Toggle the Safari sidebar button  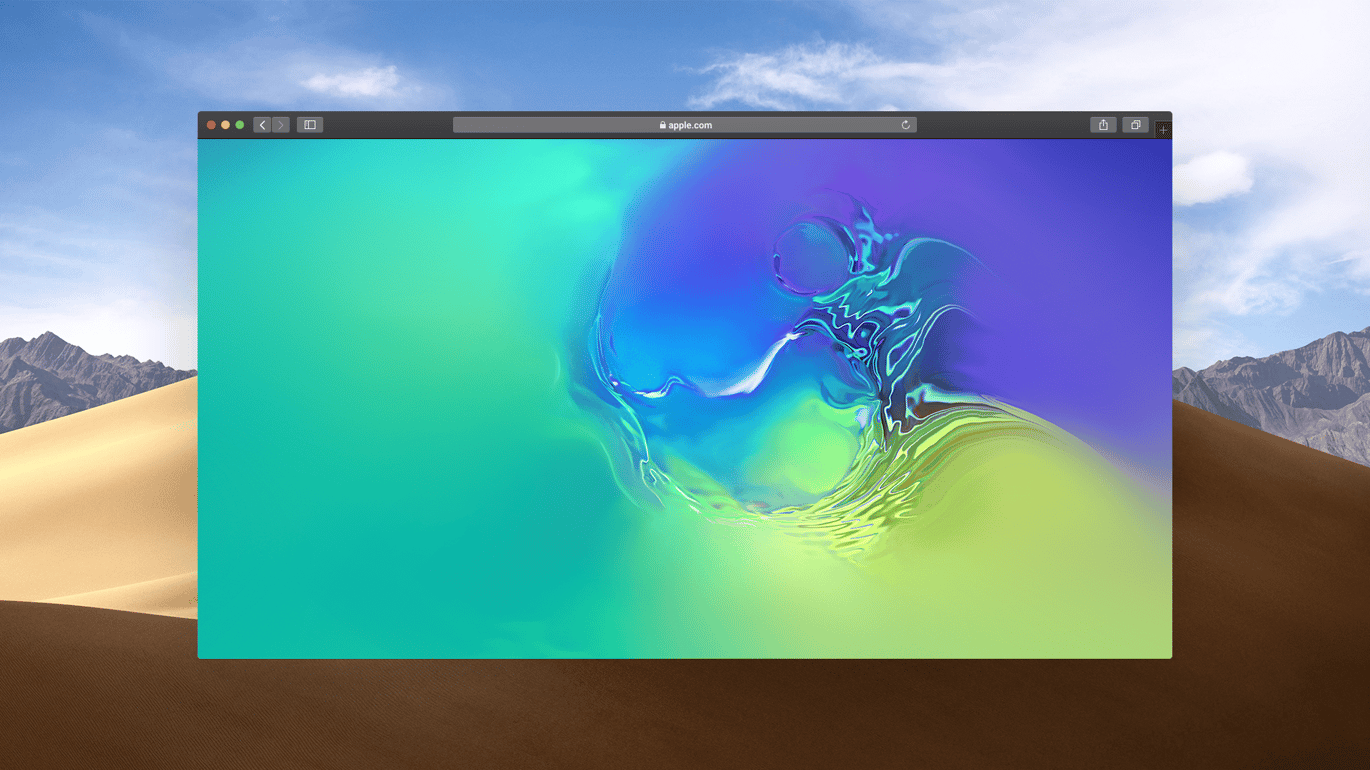pyautogui.click(x=310, y=125)
